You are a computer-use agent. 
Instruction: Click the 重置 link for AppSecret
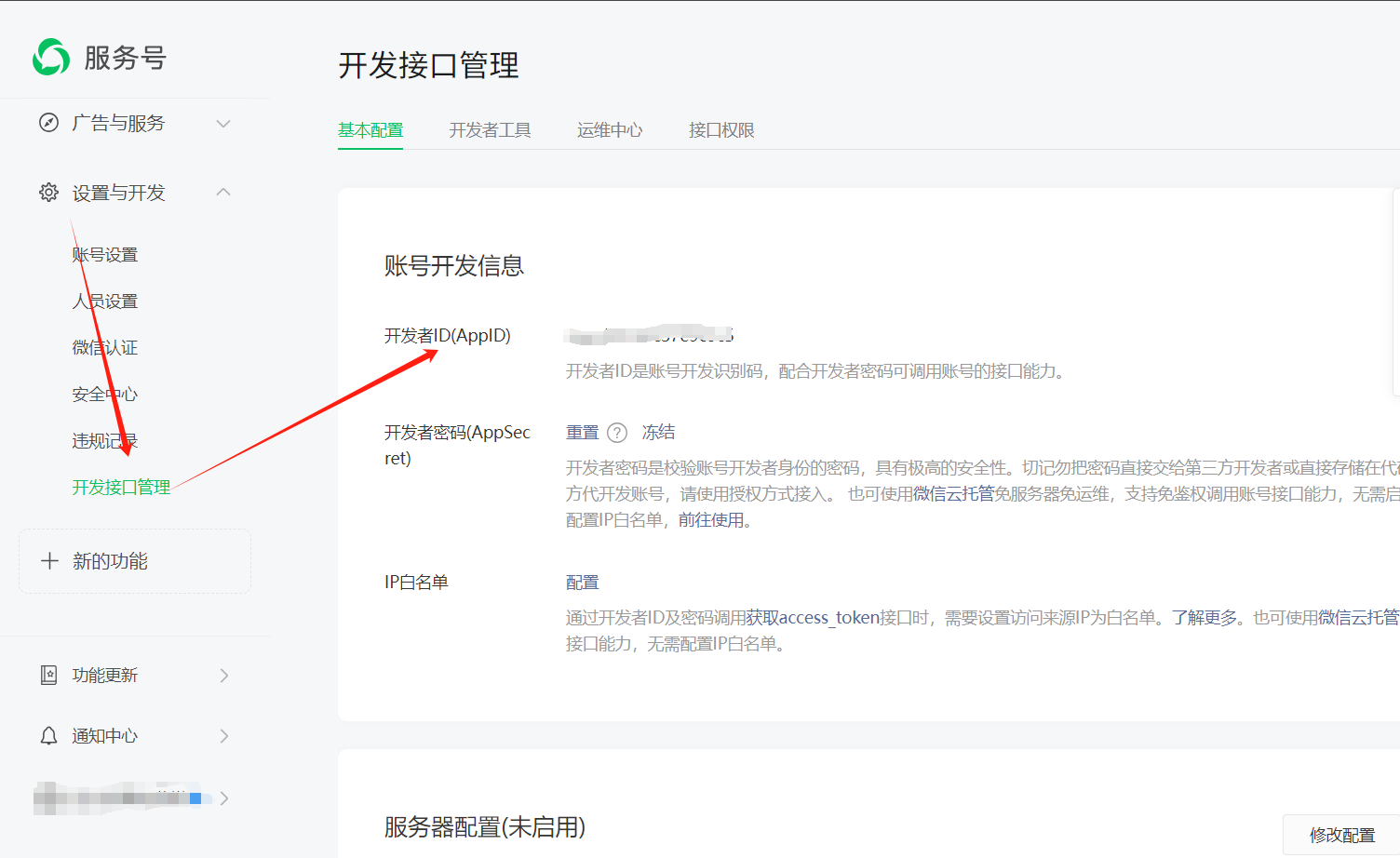tap(583, 433)
